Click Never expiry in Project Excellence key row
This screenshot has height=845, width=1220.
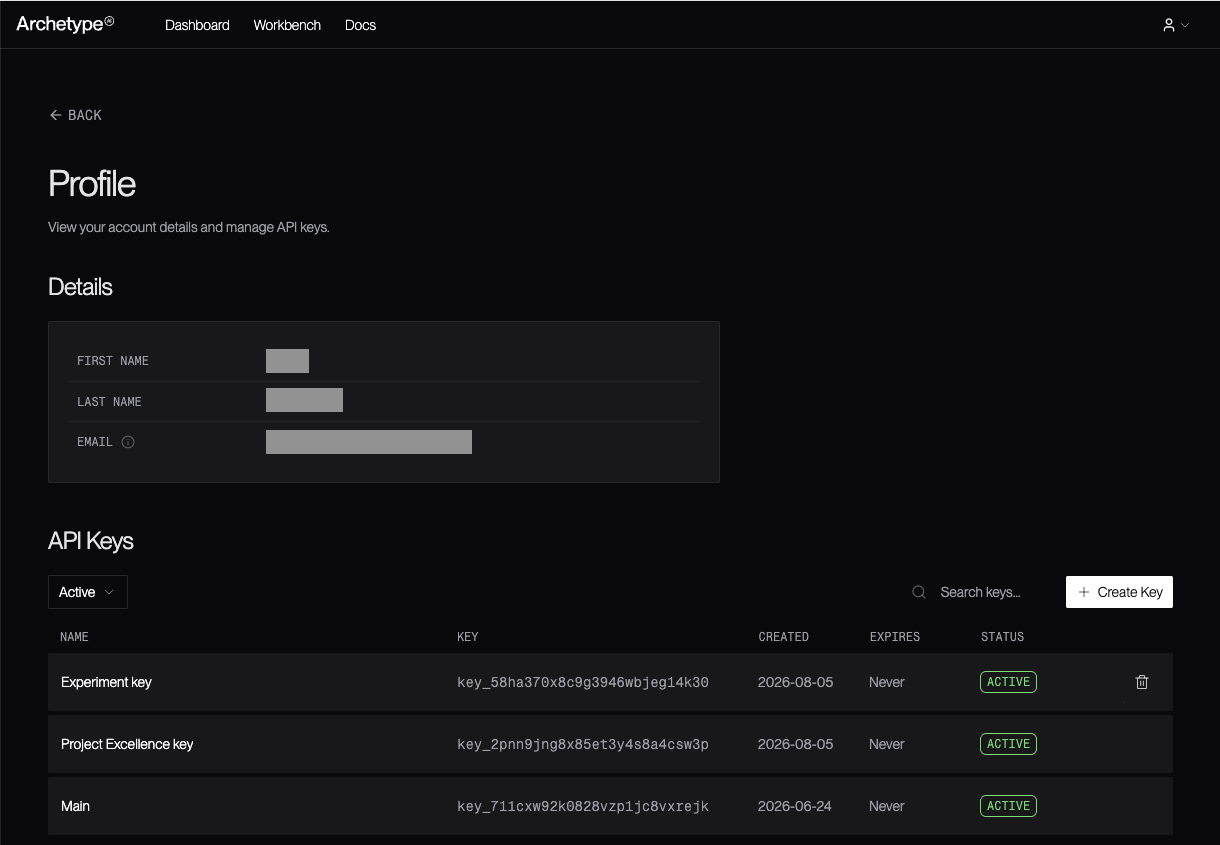click(887, 744)
